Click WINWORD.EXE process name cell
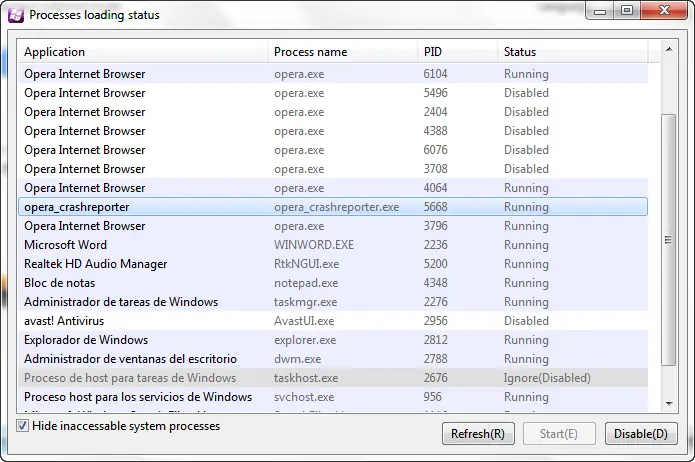Screen dimensions: 695x462 [x=314, y=245]
